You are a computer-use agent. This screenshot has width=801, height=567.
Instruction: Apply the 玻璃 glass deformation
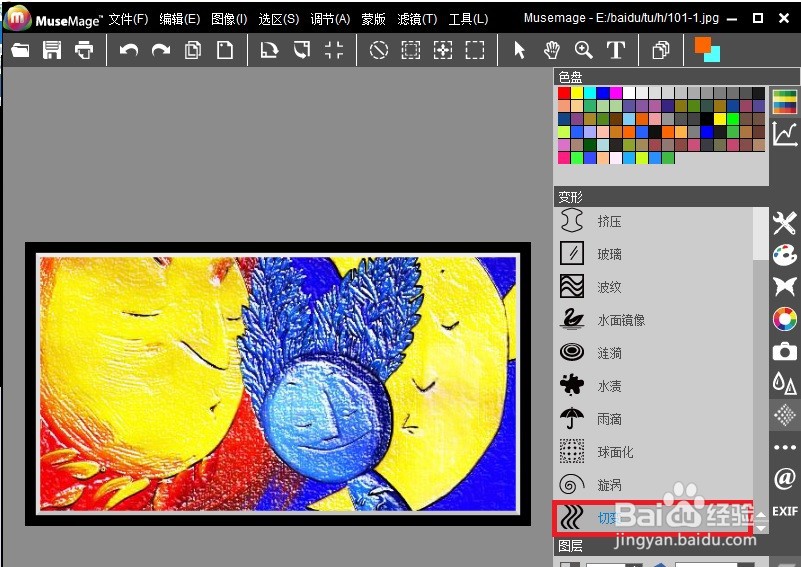[653, 254]
